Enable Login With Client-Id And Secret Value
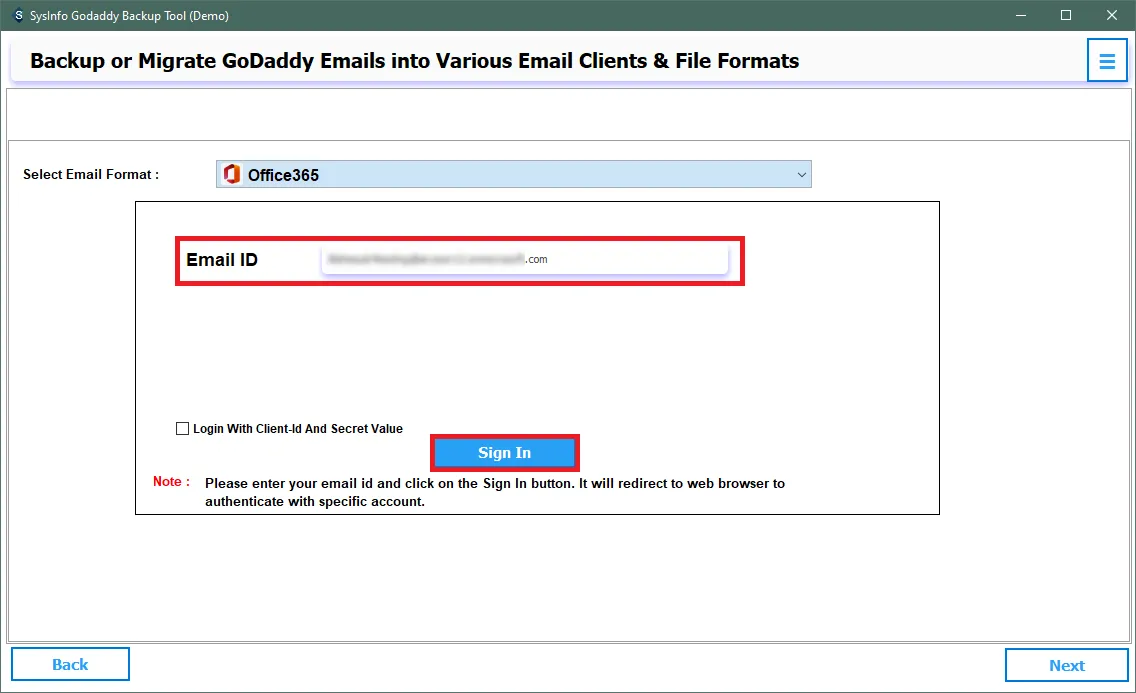The width and height of the screenshot is (1136, 693). click(183, 429)
